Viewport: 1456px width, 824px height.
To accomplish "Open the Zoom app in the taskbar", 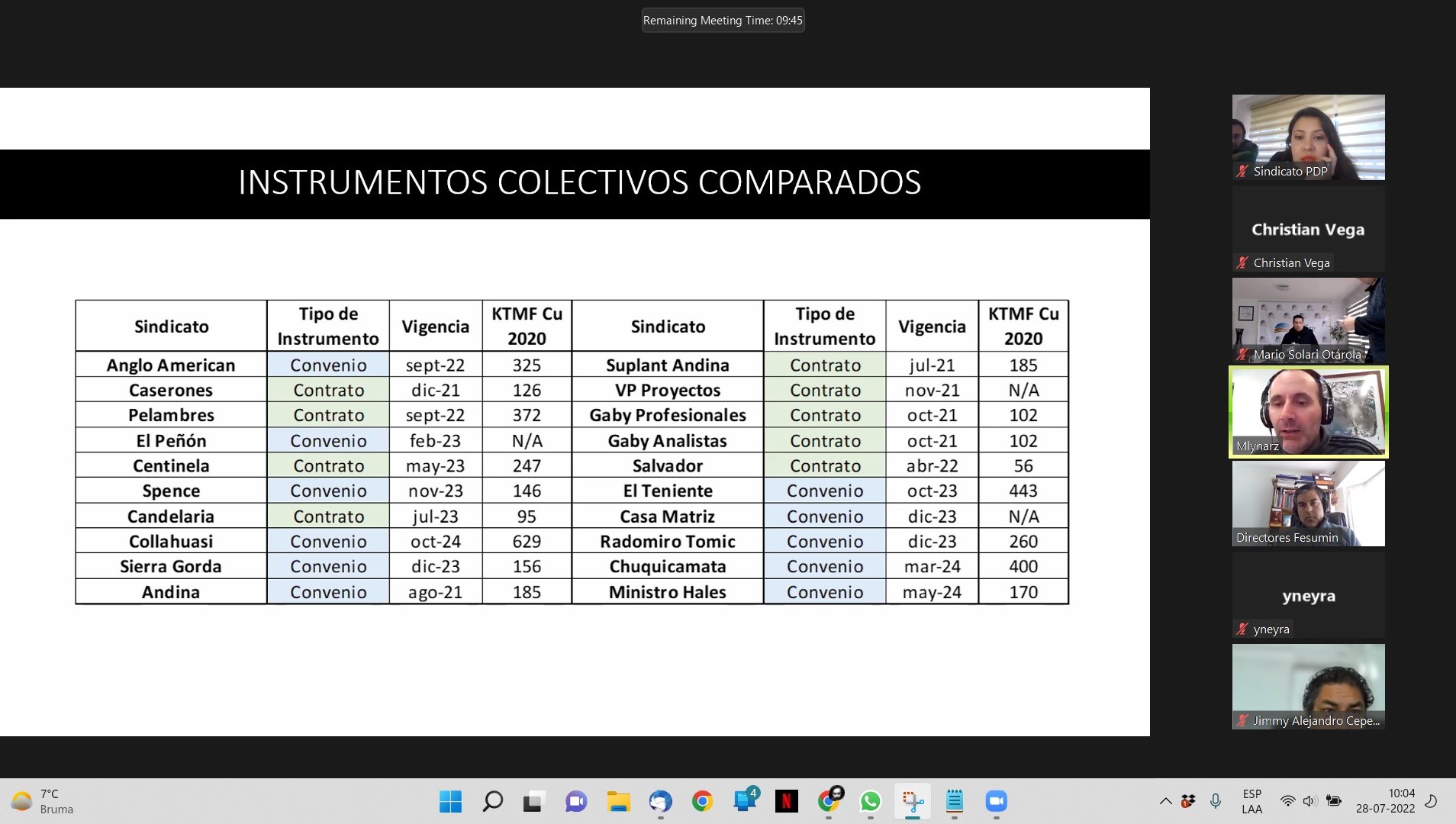I will 996,801.
